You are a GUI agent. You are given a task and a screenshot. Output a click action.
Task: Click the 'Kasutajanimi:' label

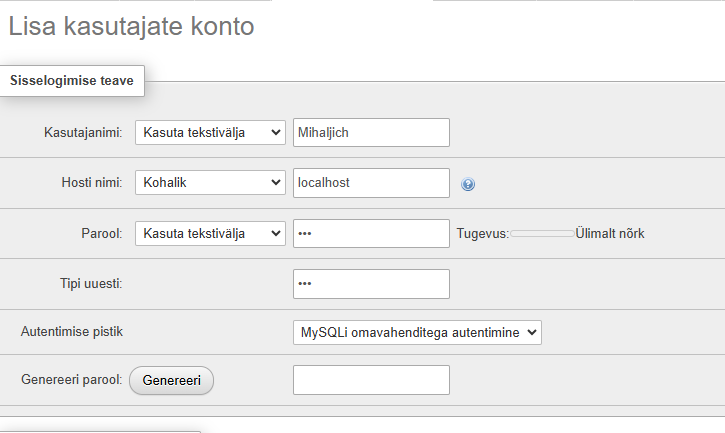[83, 133]
